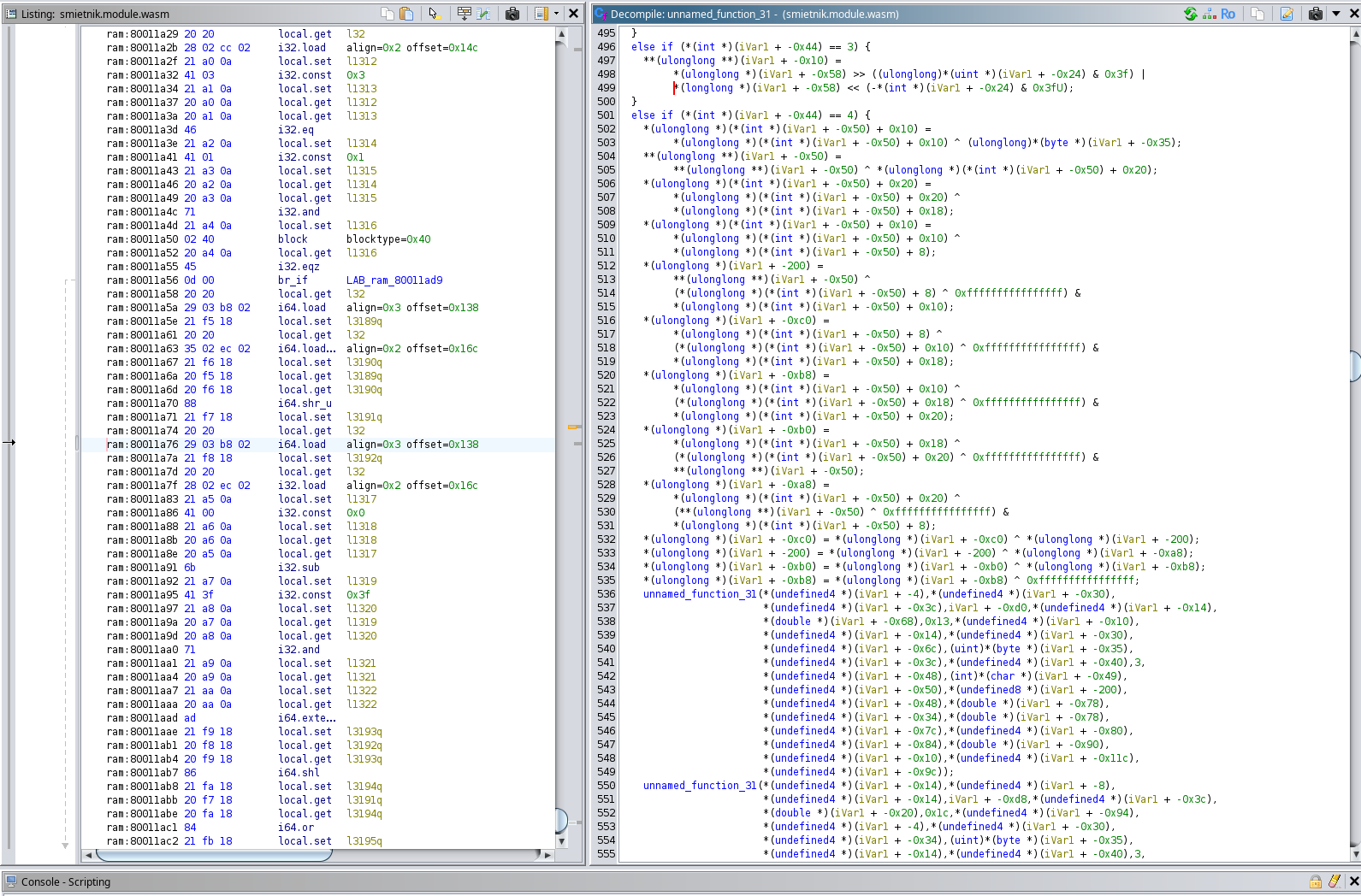The width and height of the screenshot is (1361, 896).
Task: Toggle the console scroll lock icon
Action: [x=1316, y=881]
